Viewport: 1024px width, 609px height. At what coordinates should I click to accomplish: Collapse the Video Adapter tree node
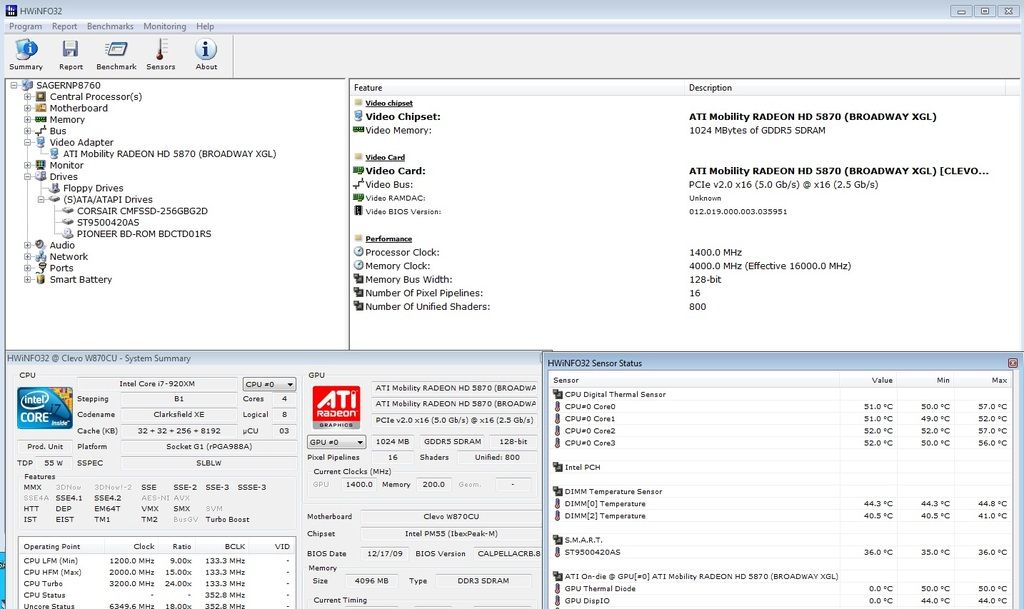click(x=27, y=142)
